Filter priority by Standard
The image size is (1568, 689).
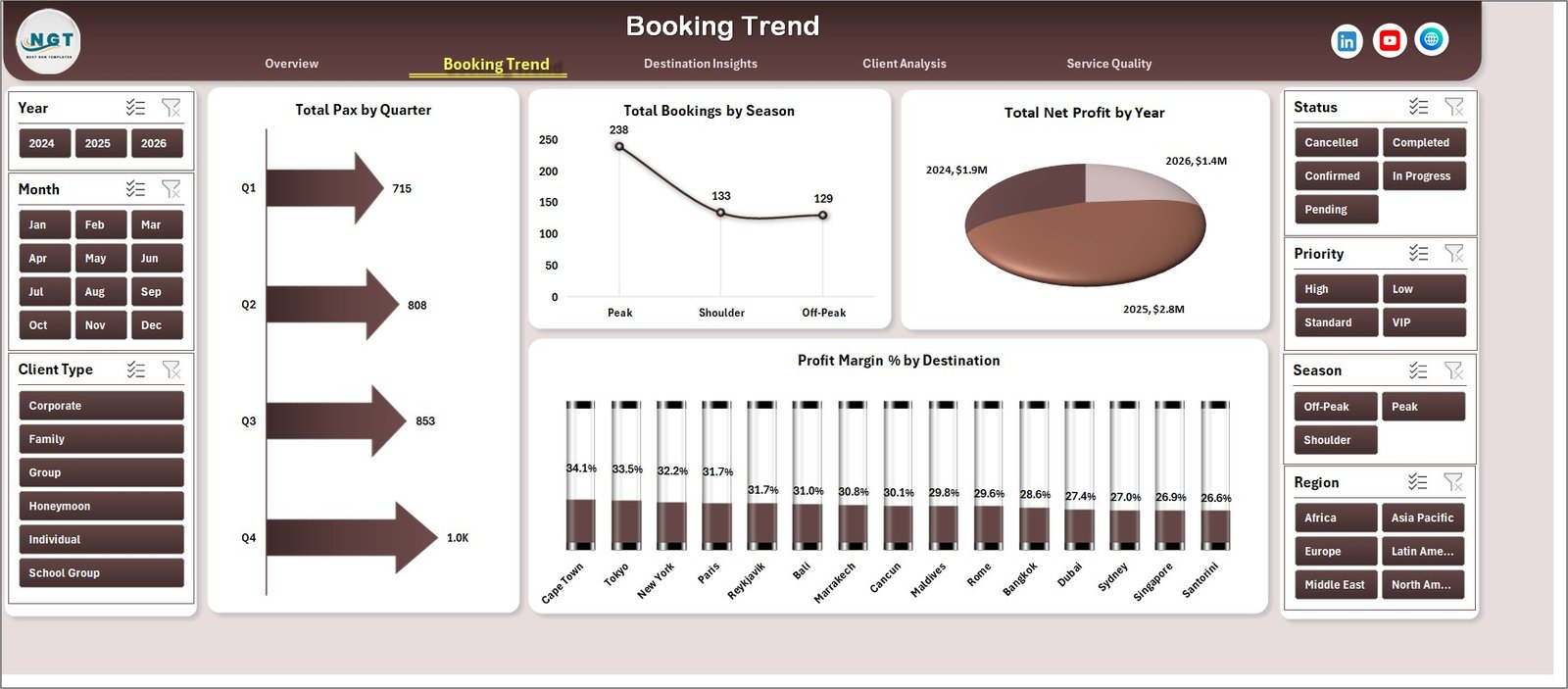(x=1336, y=322)
